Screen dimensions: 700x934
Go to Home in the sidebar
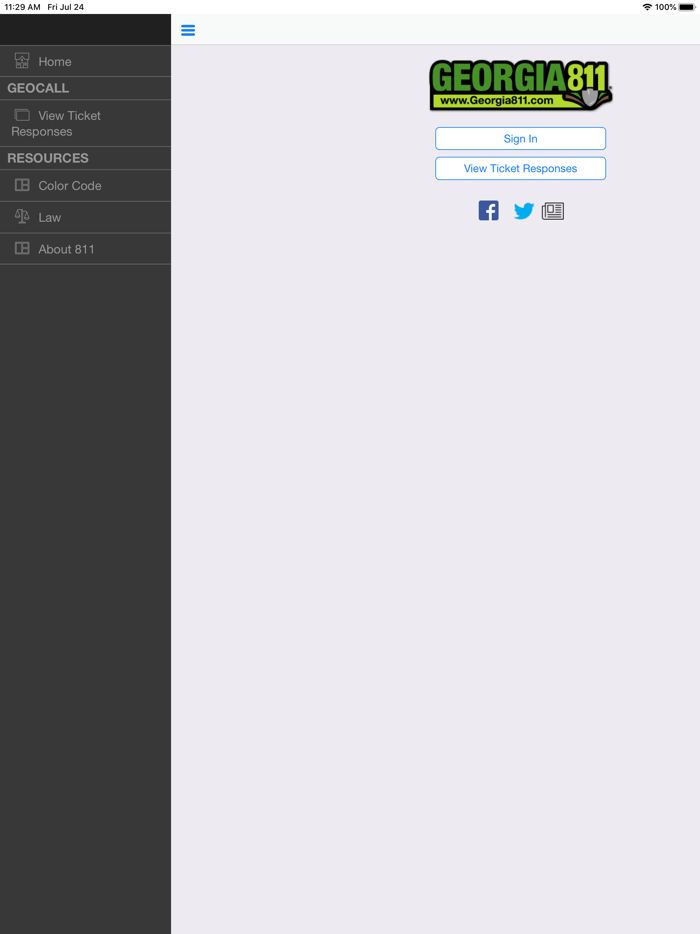pyautogui.click(x=85, y=61)
